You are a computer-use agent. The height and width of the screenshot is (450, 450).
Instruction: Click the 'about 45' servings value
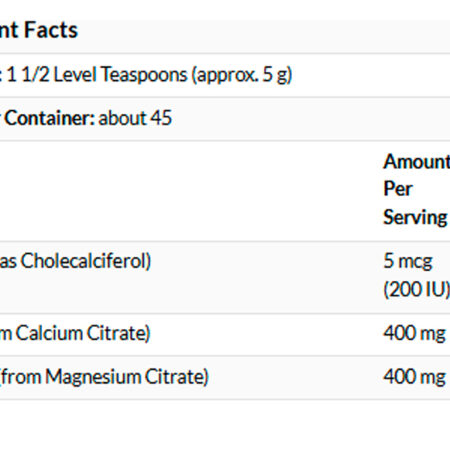click(135, 118)
